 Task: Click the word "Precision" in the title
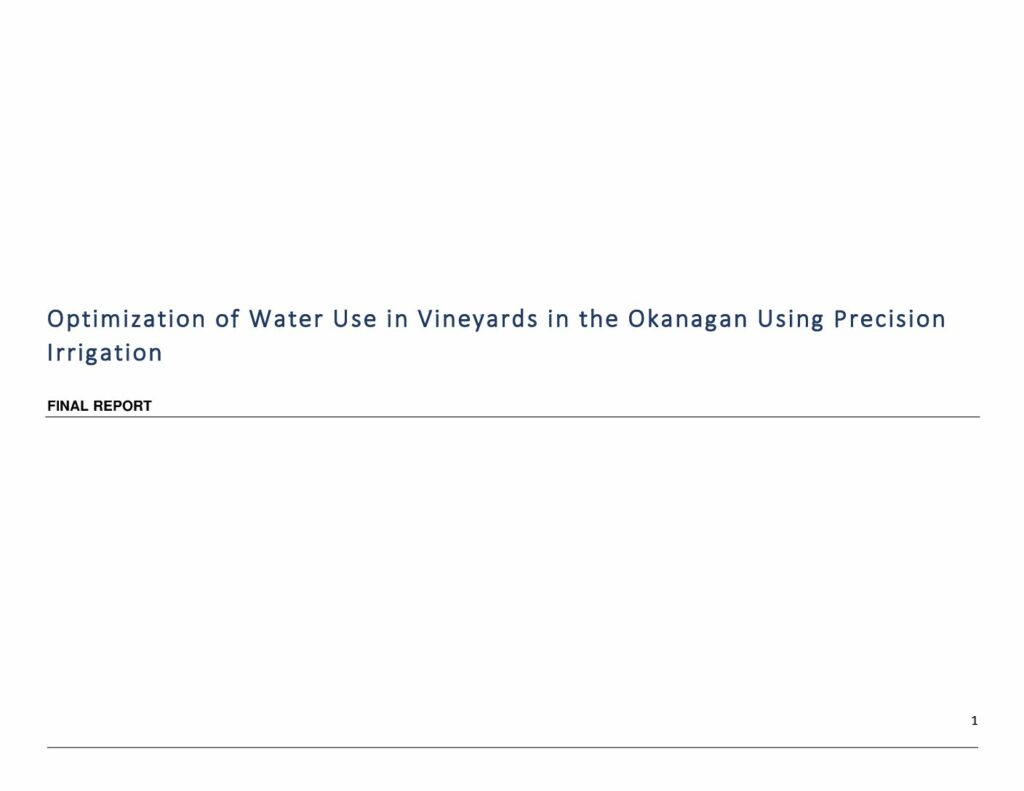[890, 319]
